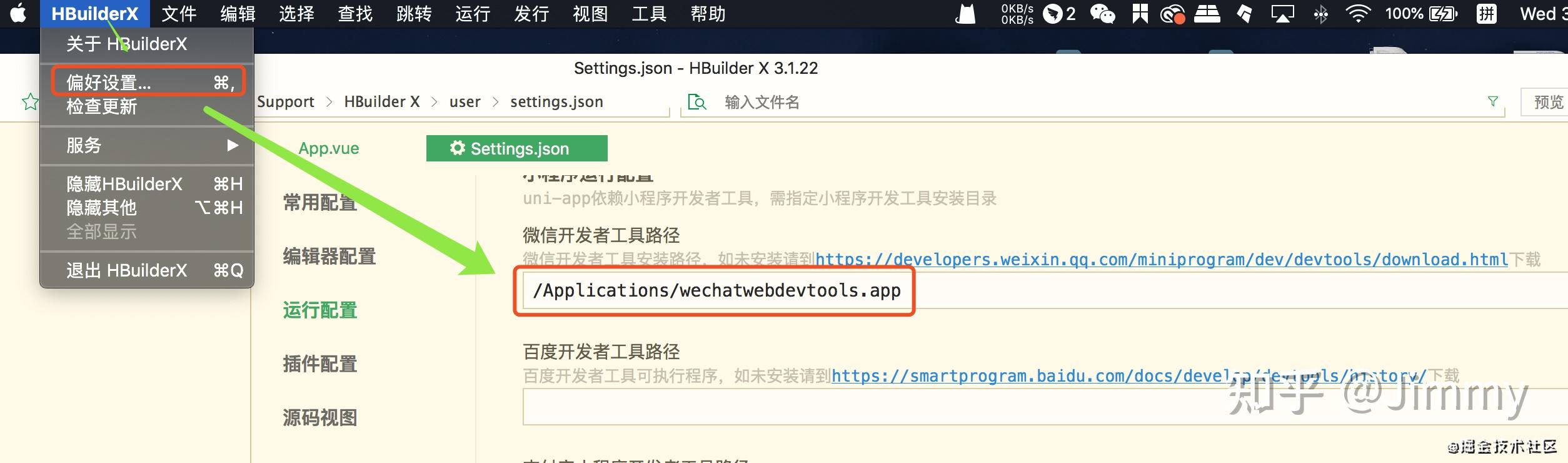Viewport: 1568px width, 463px height.
Task: Open the Bluetooth status menu
Action: (x=1321, y=14)
